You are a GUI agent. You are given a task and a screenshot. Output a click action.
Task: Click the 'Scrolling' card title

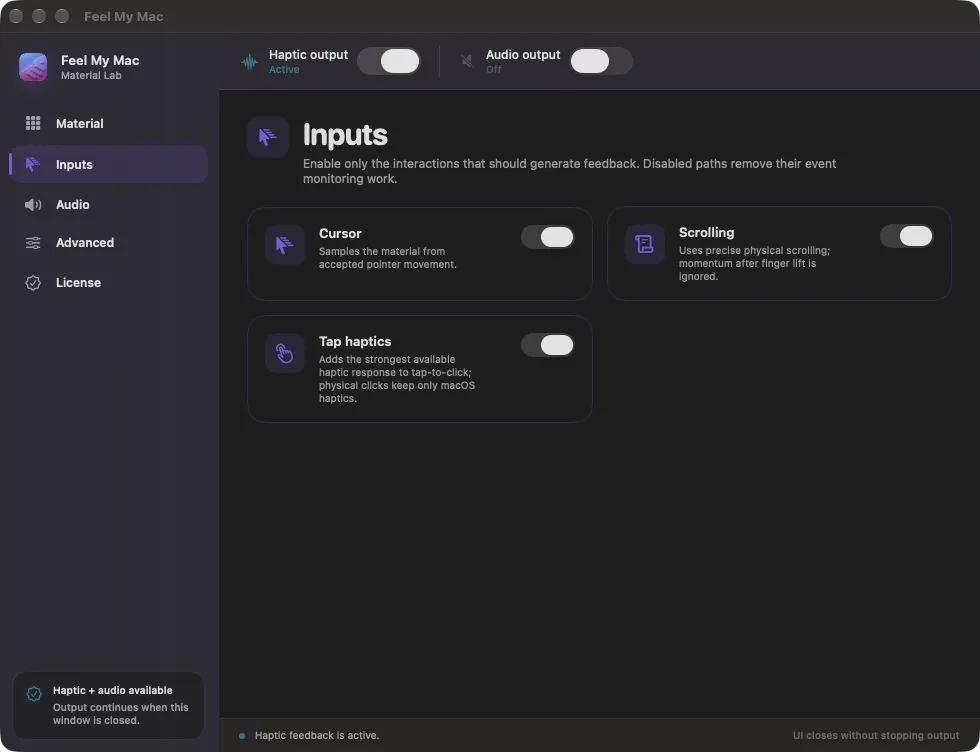(x=706, y=233)
